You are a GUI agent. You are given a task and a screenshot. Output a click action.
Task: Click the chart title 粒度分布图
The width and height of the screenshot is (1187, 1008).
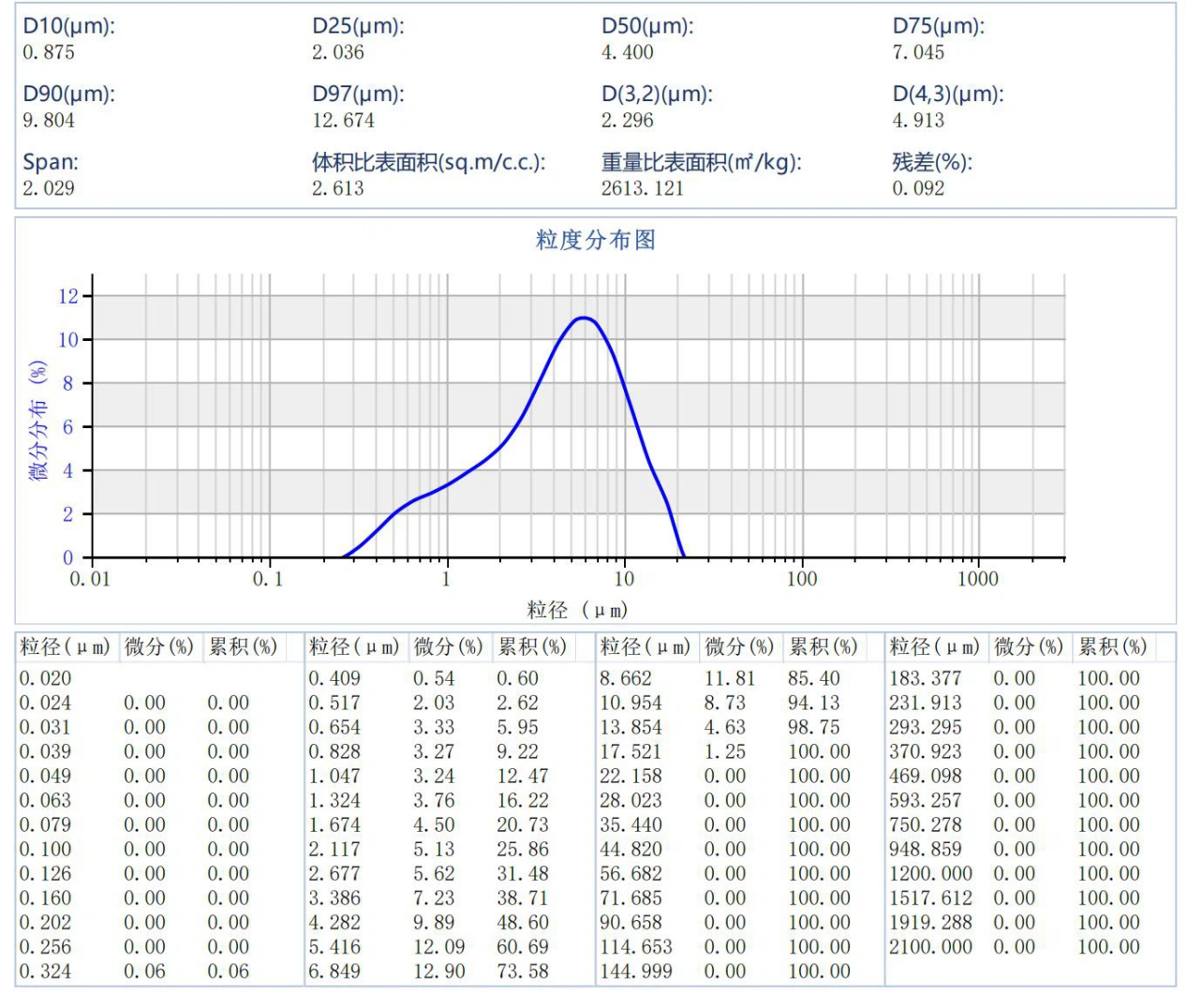(x=595, y=240)
